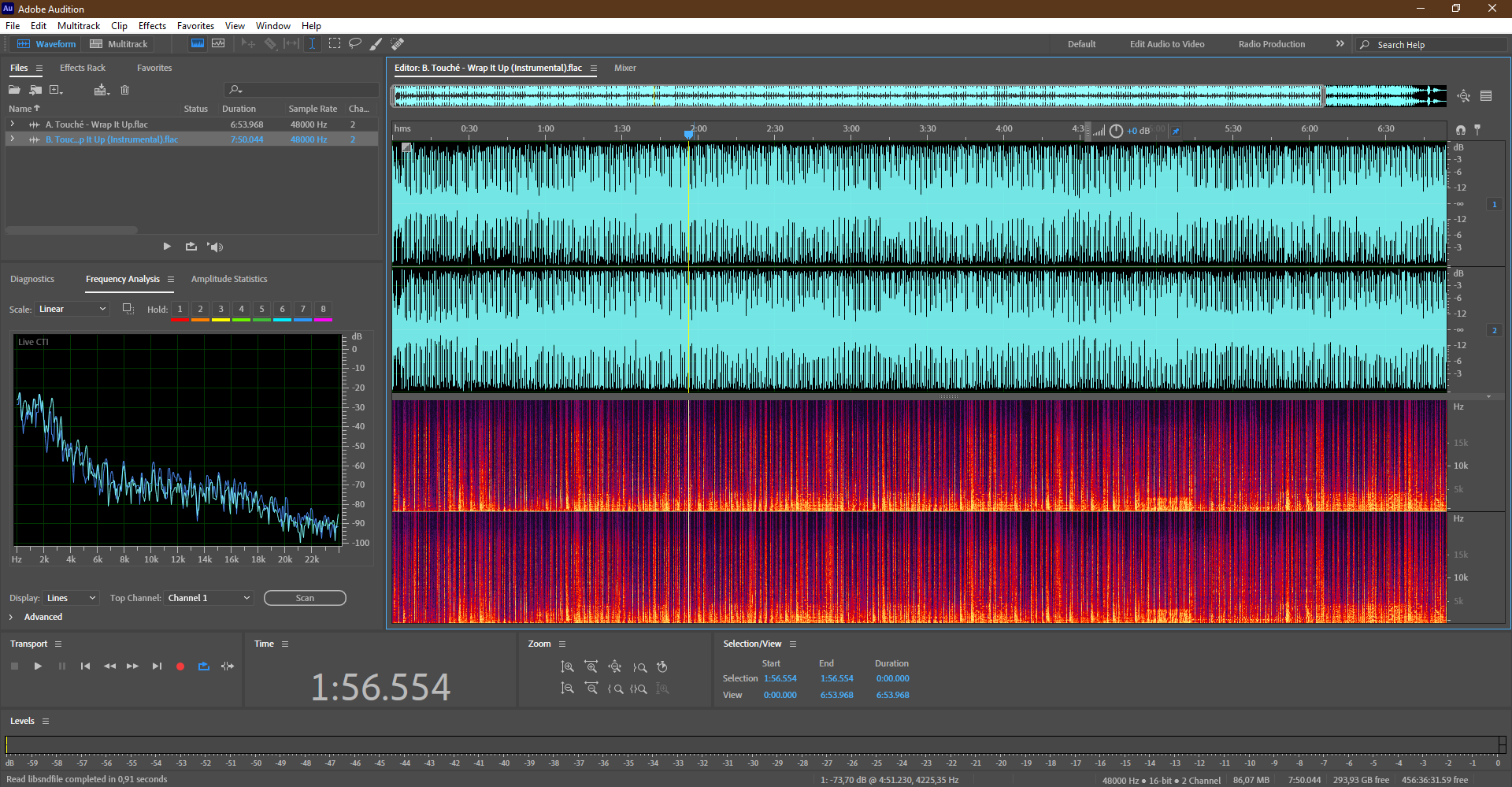The image size is (1512, 787).
Task: Select the Default workspace
Action: tap(1082, 44)
